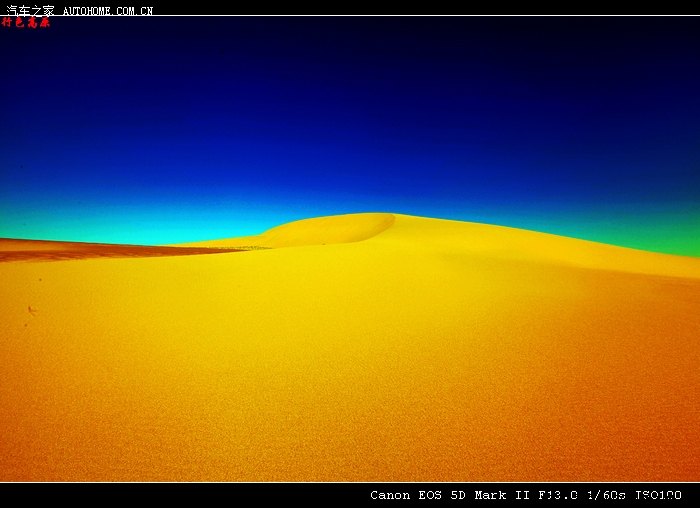Click the AUTOHOME.COM.CN watermark text

coord(108,11)
